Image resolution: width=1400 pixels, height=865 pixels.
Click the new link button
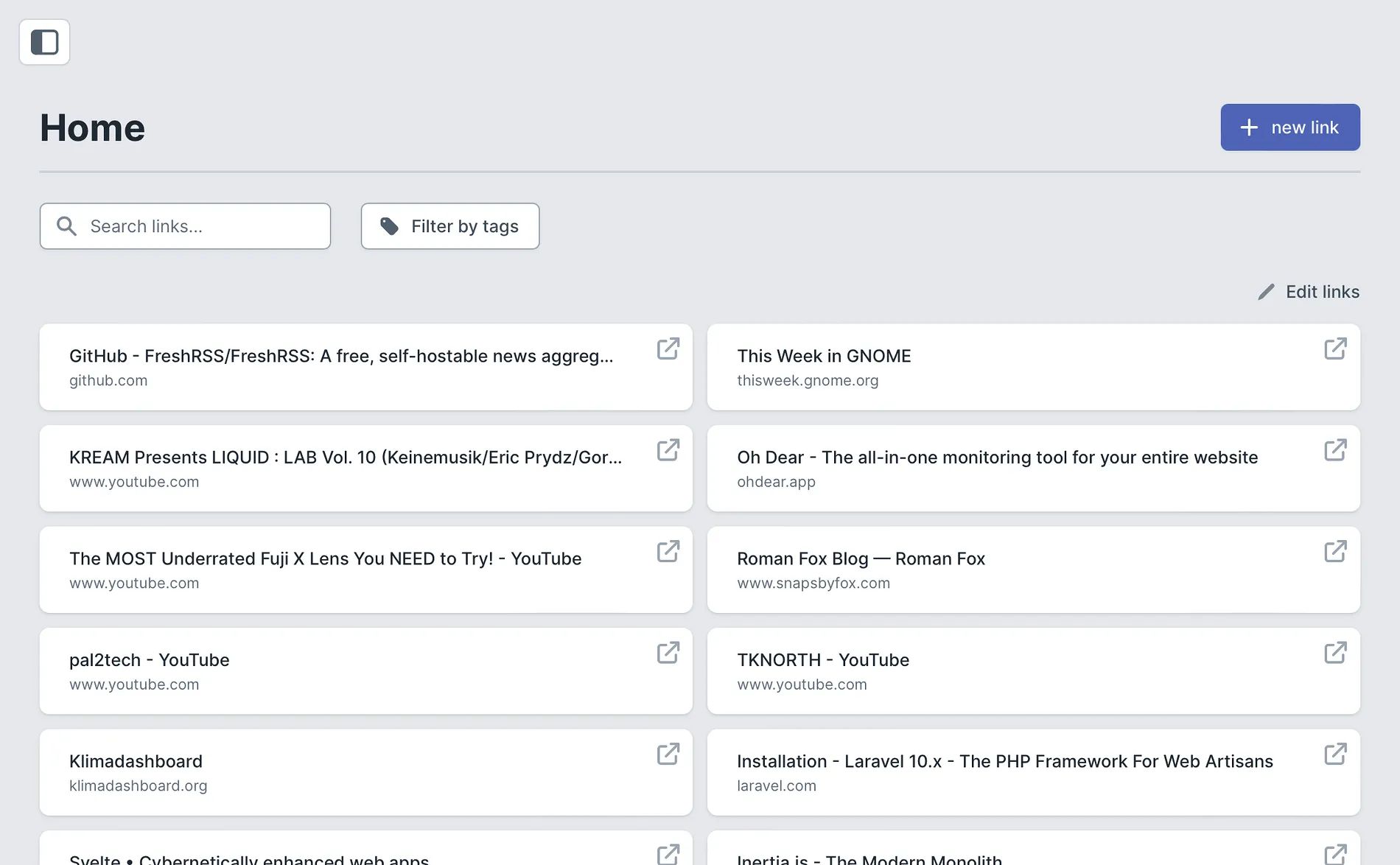click(x=1290, y=127)
